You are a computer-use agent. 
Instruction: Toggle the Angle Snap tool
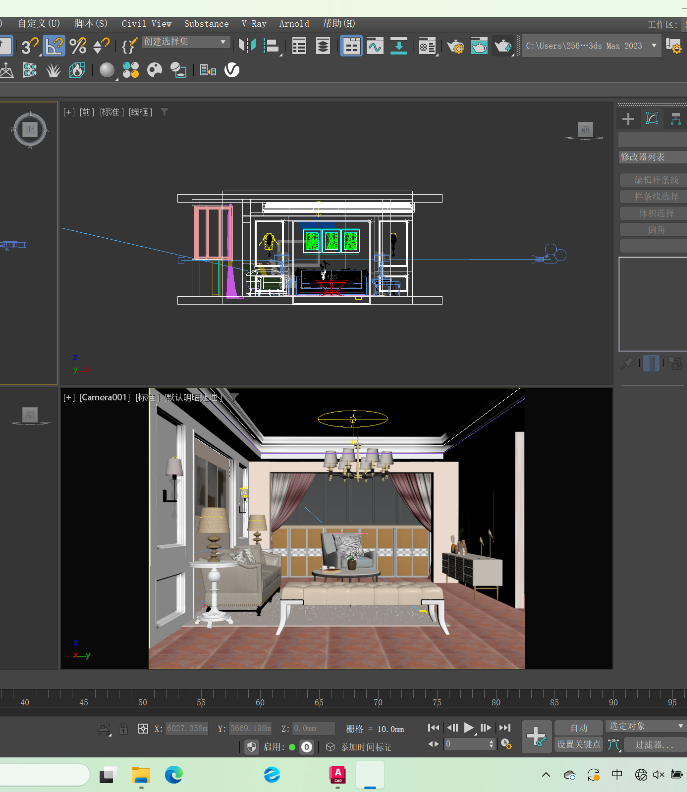coord(54,45)
